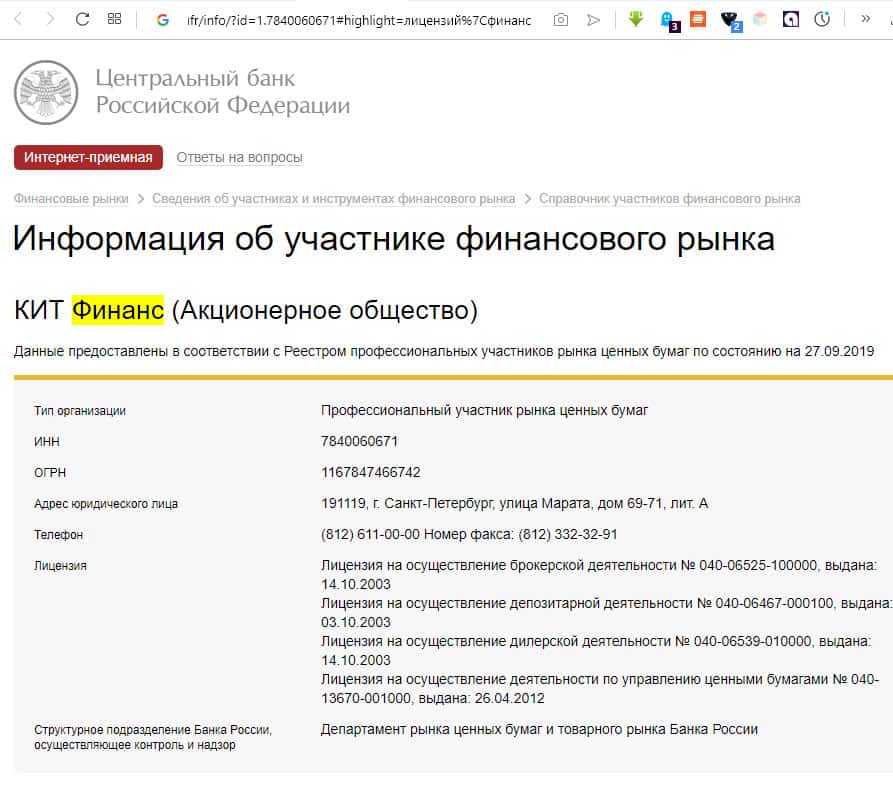
Task: Click the highlighted word Финанс
Action: click(118, 310)
